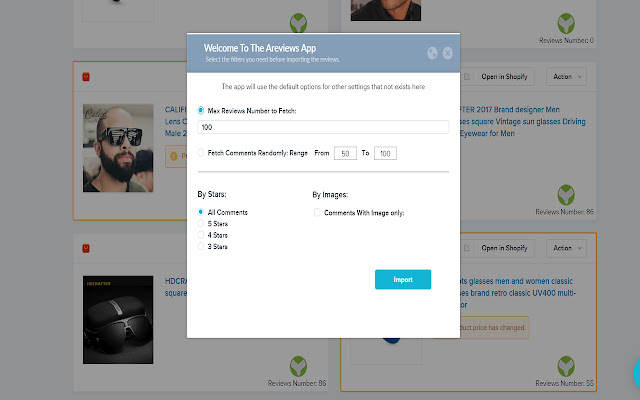The width and height of the screenshot is (640, 400).
Task: Click the To range field showing 100
Action: 385,153
